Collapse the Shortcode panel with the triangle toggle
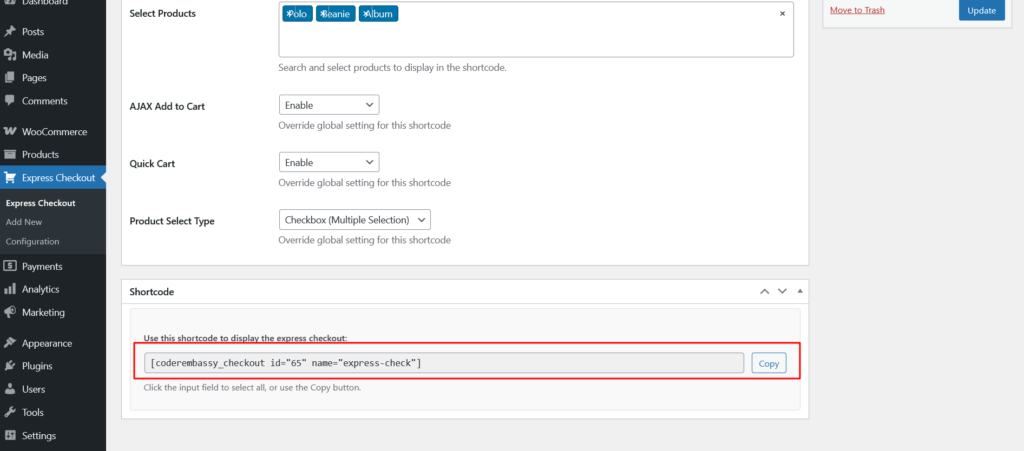 [x=799, y=291]
